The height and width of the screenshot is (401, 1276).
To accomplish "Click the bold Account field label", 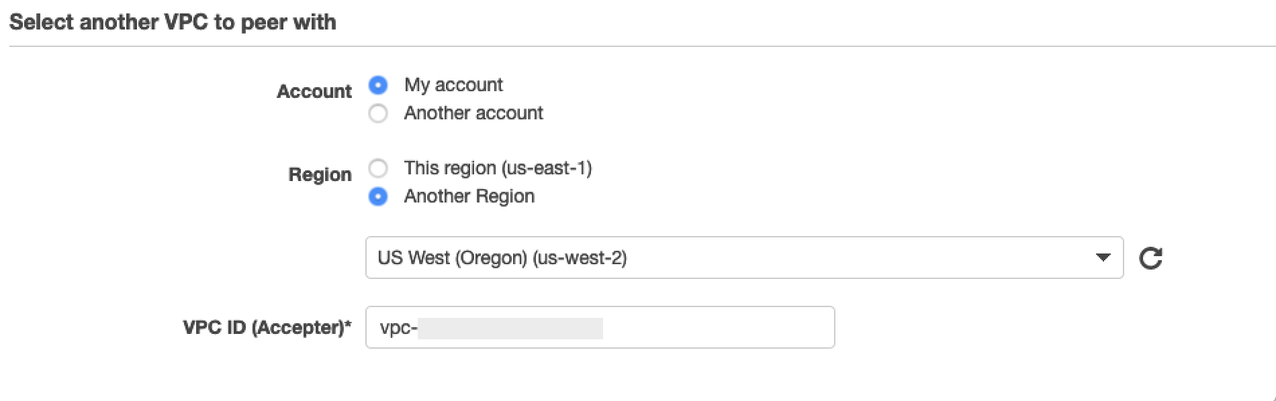I will point(314,91).
